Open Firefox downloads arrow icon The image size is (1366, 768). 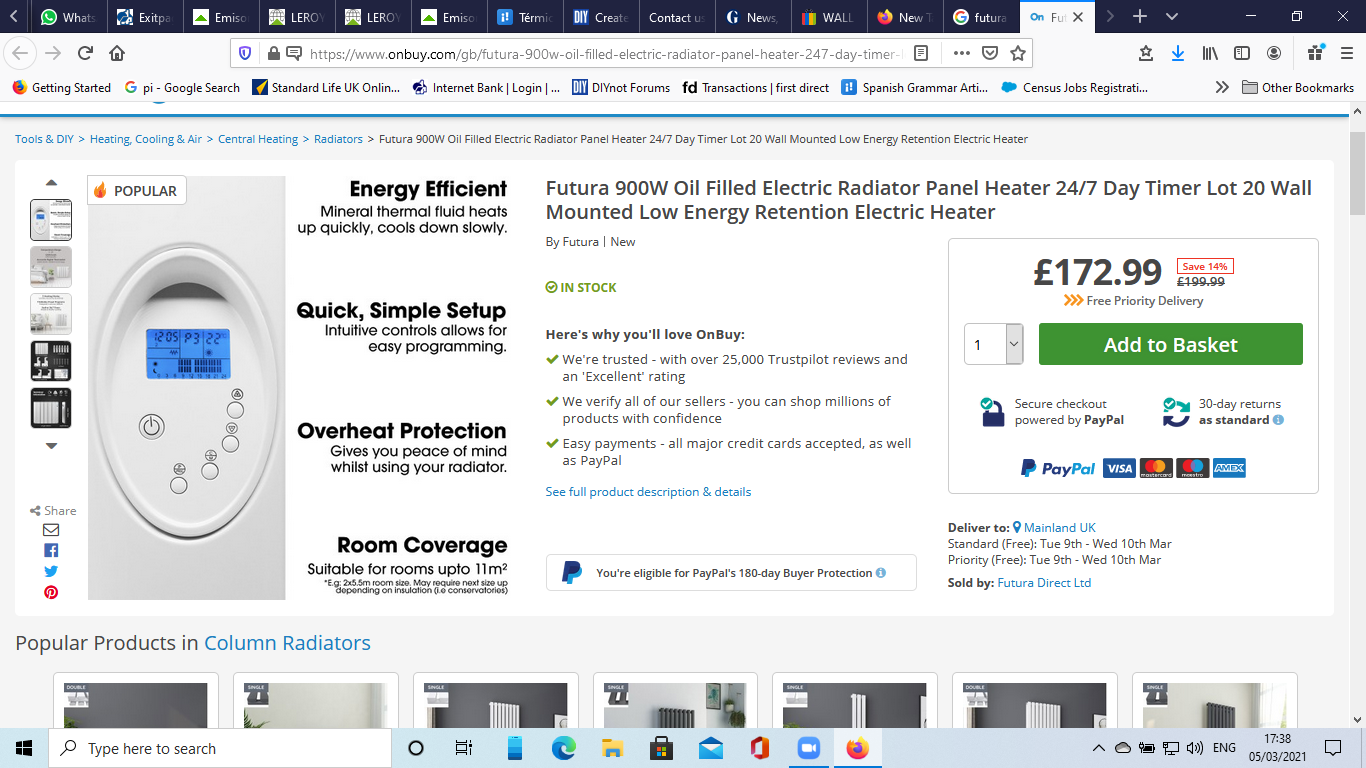click(x=1178, y=53)
